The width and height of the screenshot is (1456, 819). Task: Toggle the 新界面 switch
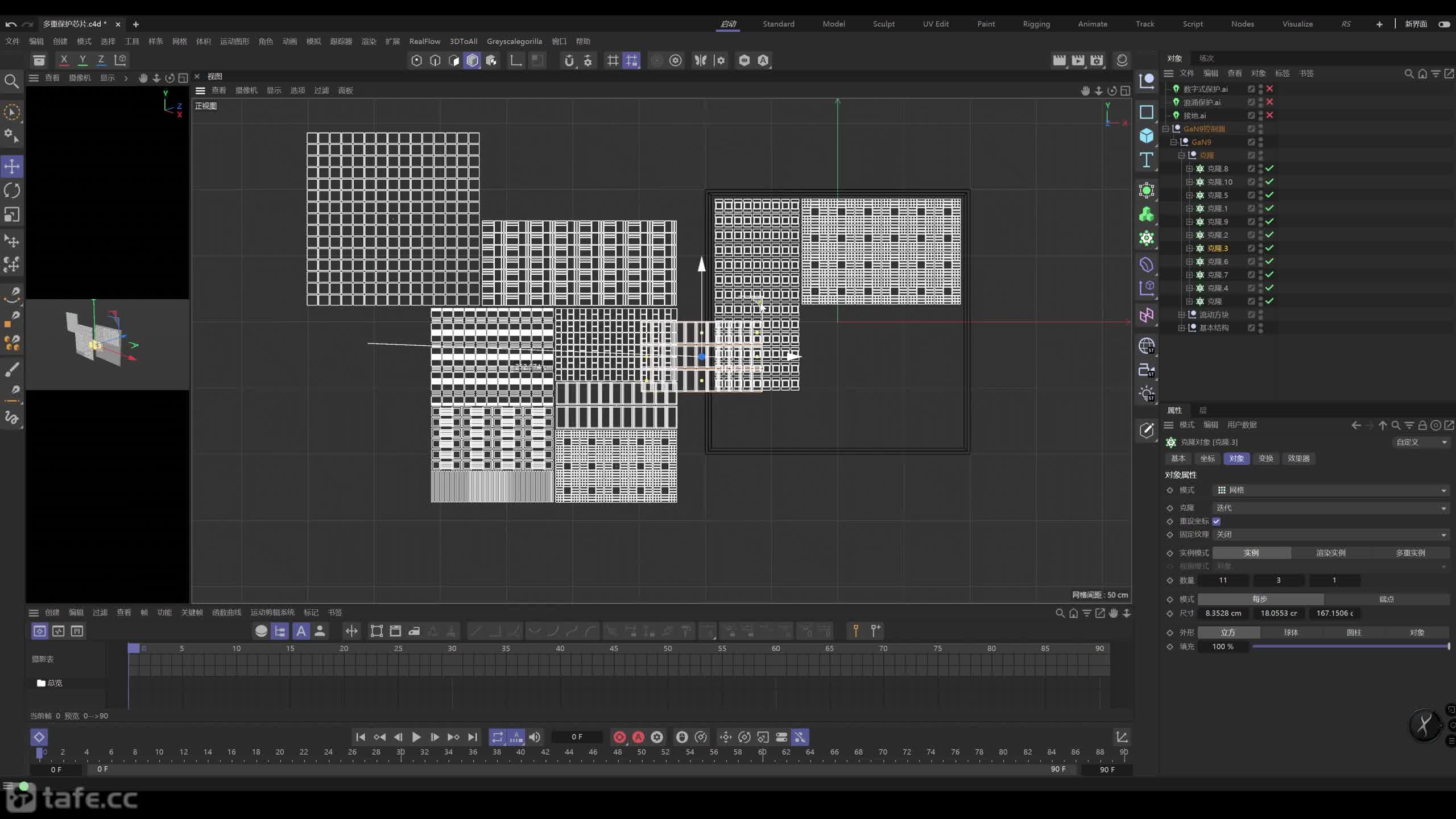pyautogui.click(x=1443, y=24)
